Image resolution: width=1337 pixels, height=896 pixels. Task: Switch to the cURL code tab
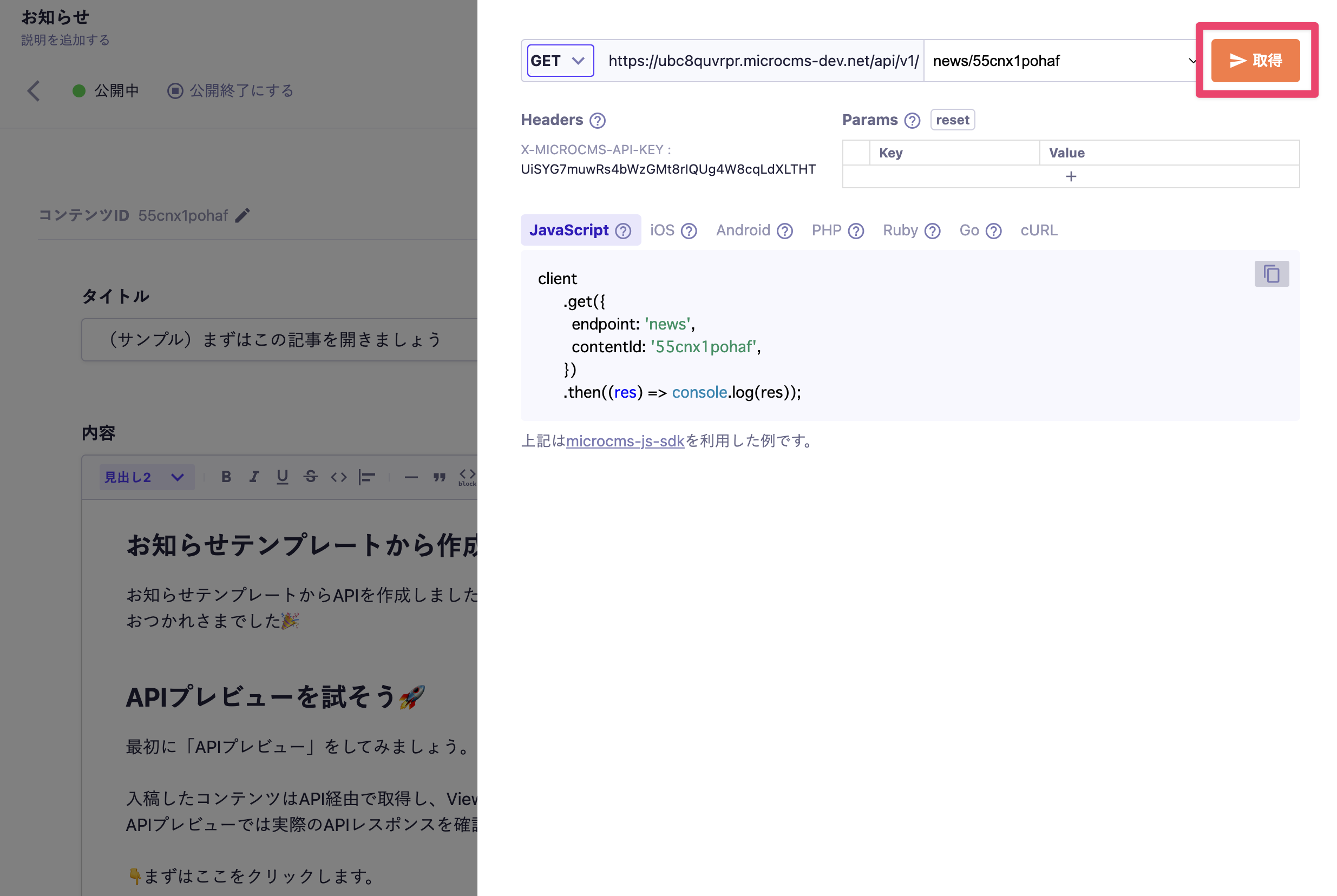tap(1038, 230)
